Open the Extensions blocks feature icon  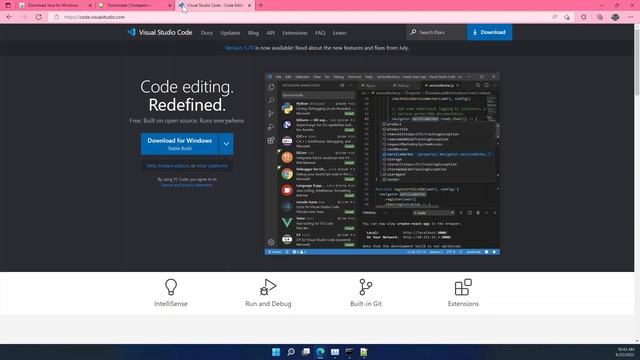coord(463,287)
